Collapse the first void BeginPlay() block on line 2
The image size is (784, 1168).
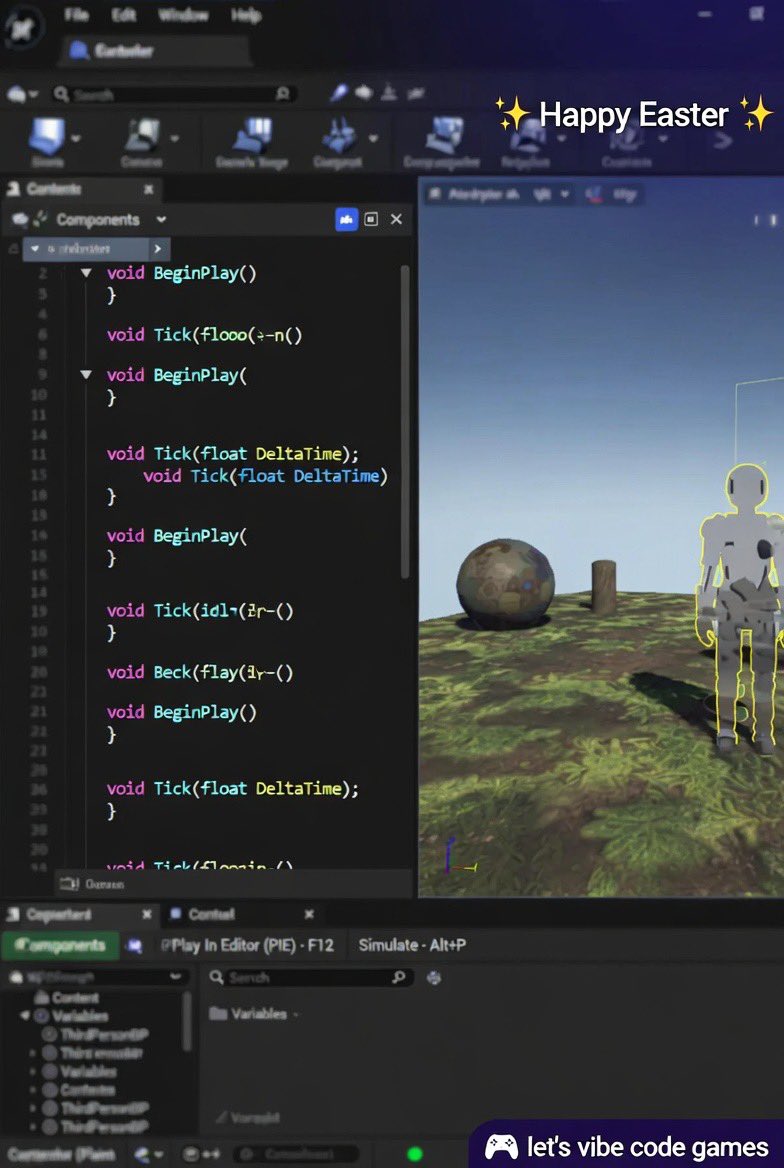coord(86,273)
